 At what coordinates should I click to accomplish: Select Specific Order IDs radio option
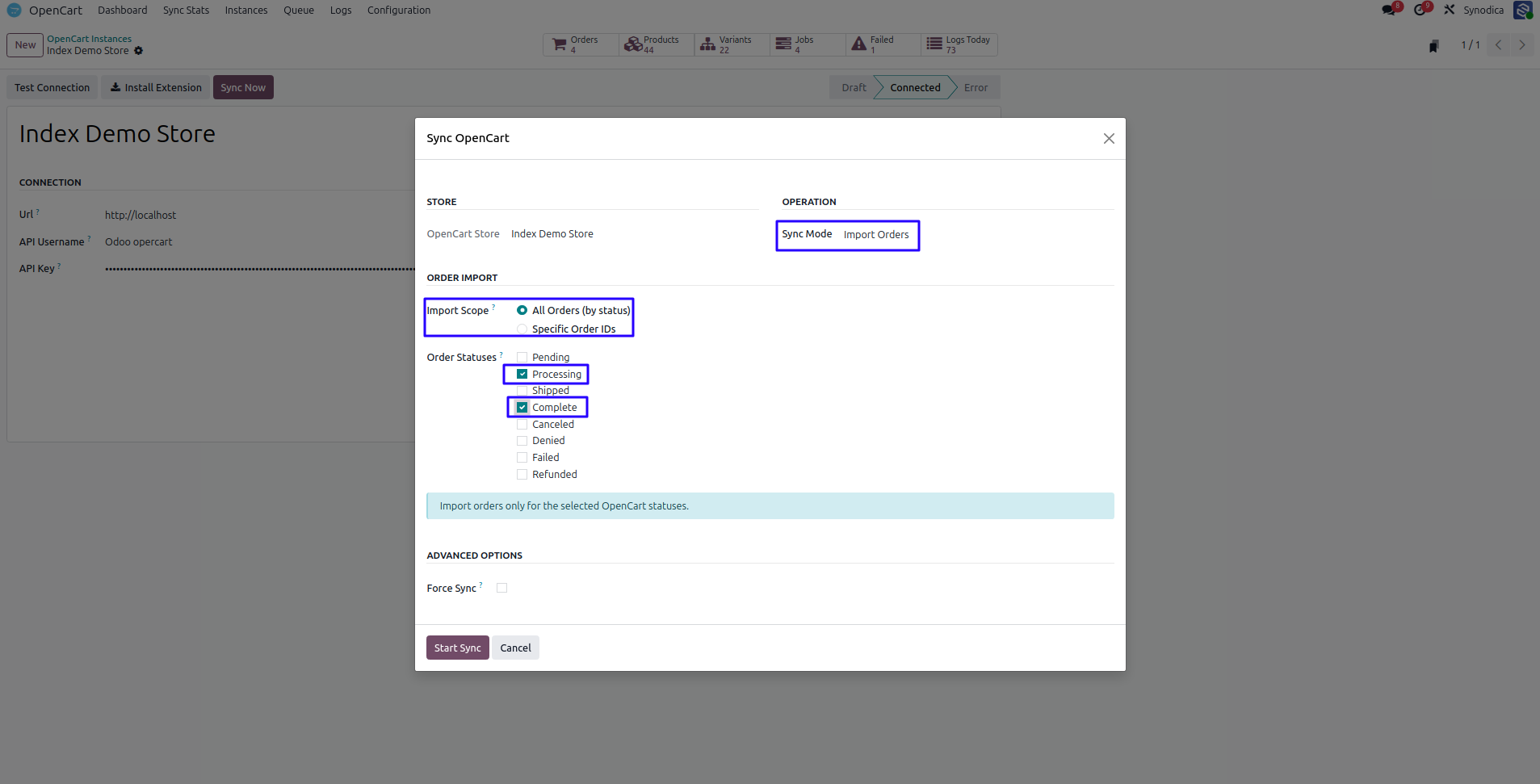(522, 329)
